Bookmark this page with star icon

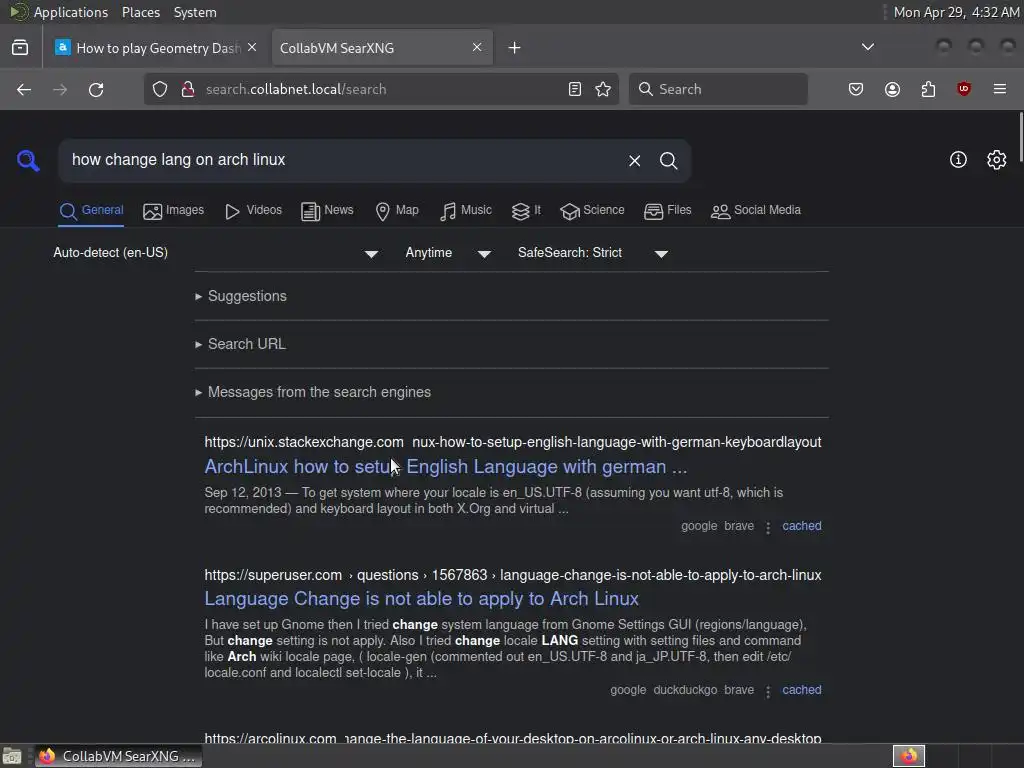coord(603,89)
